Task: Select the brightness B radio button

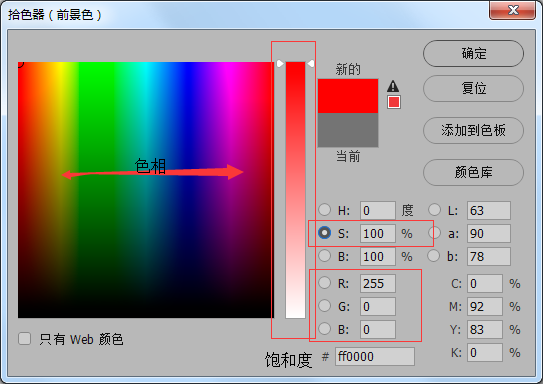Action: coord(324,256)
